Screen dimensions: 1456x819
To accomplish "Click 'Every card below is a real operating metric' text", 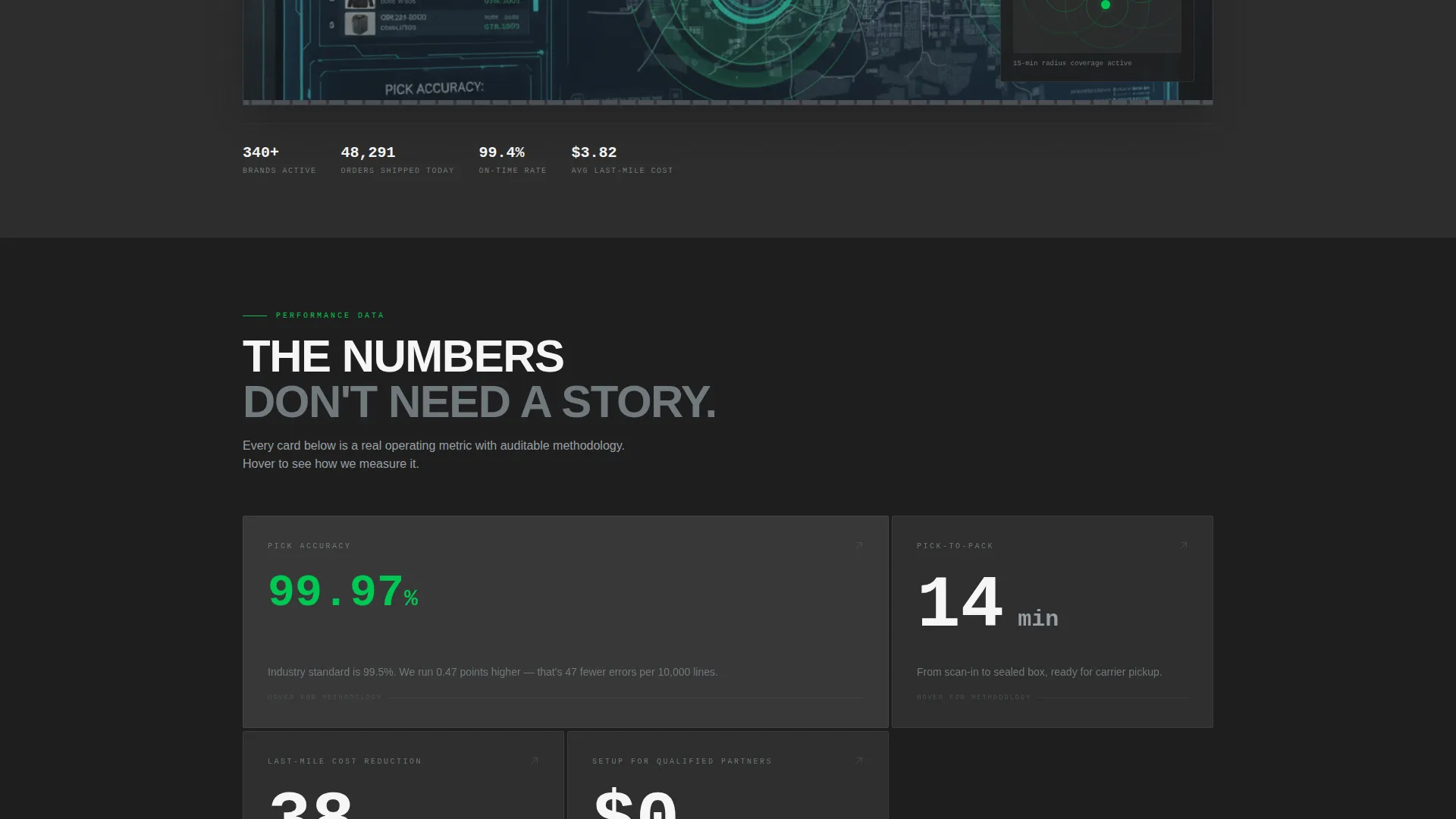I will click(433, 446).
